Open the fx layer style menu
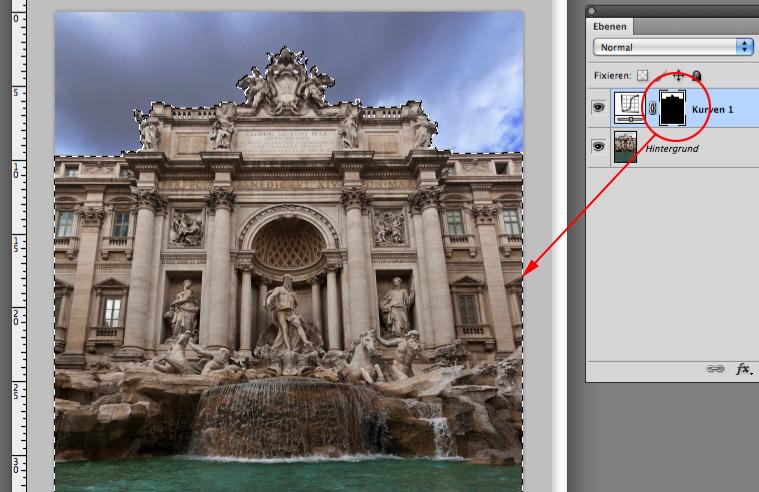The height and width of the screenshot is (492, 759). (744, 369)
